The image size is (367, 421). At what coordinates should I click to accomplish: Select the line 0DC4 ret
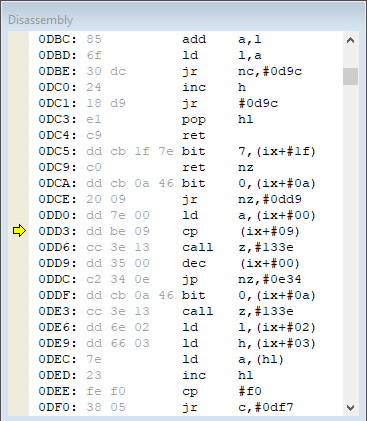pyautogui.click(x=186, y=135)
